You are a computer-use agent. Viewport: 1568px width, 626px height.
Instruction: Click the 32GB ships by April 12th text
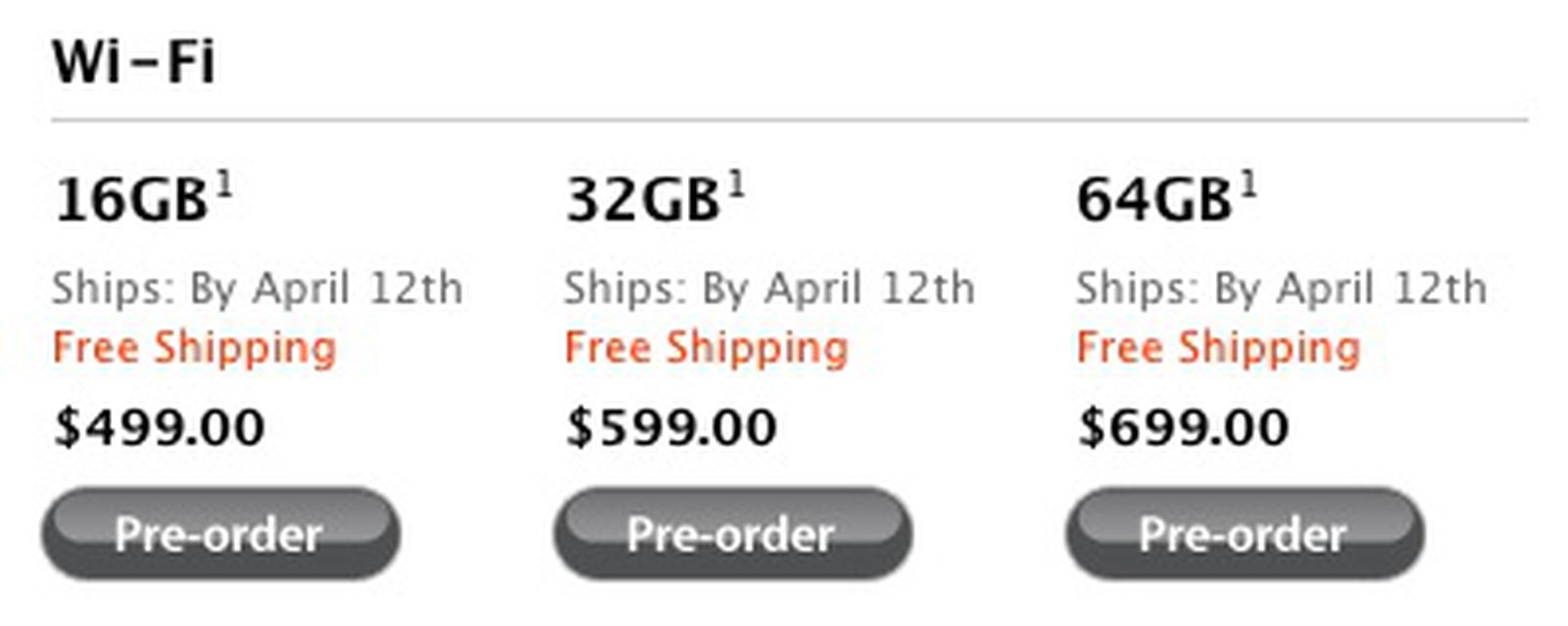(x=769, y=289)
